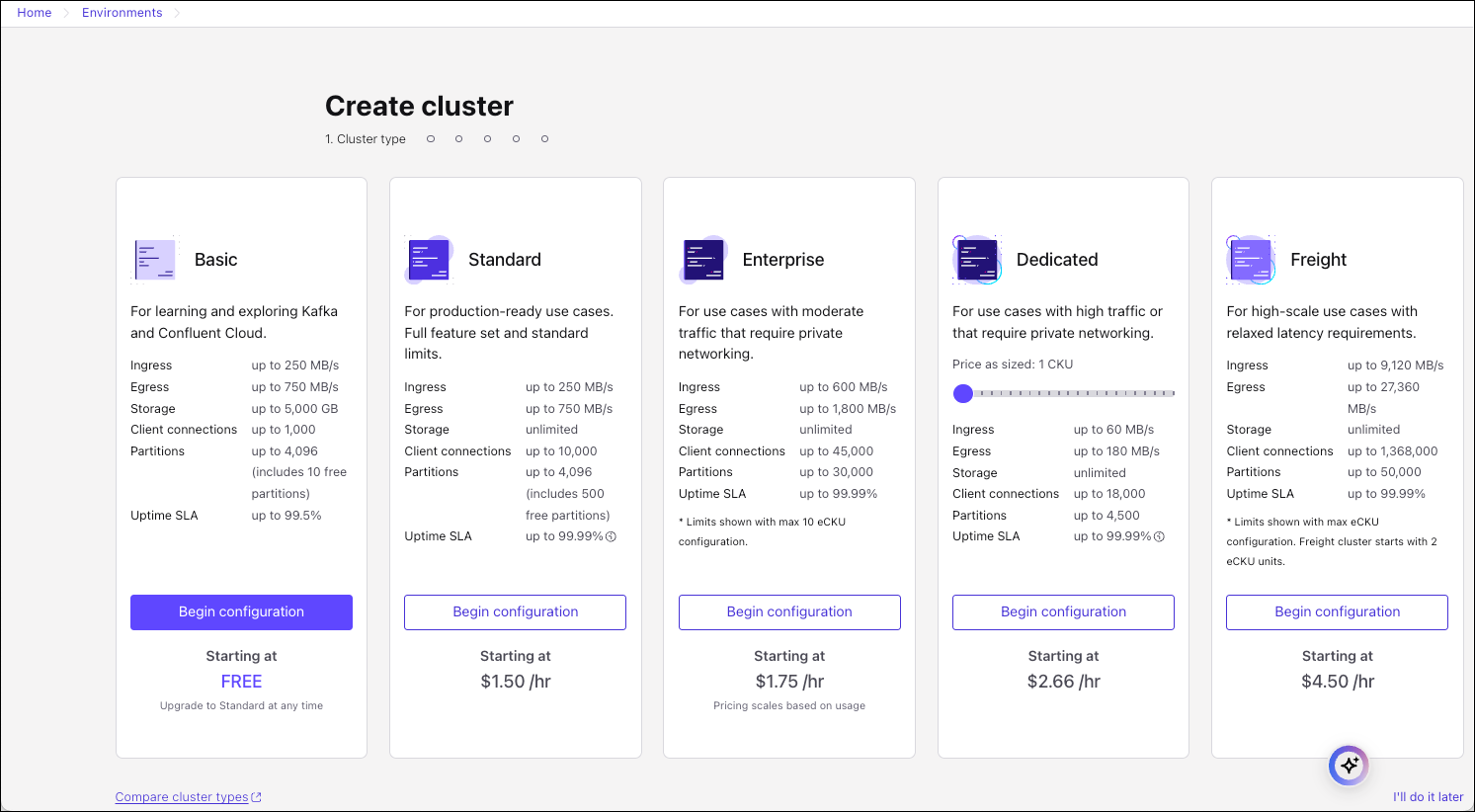This screenshot has height=812, width=1475.
Task: Click the Dedicated CKU slider handle
Action: coord(963,394)
